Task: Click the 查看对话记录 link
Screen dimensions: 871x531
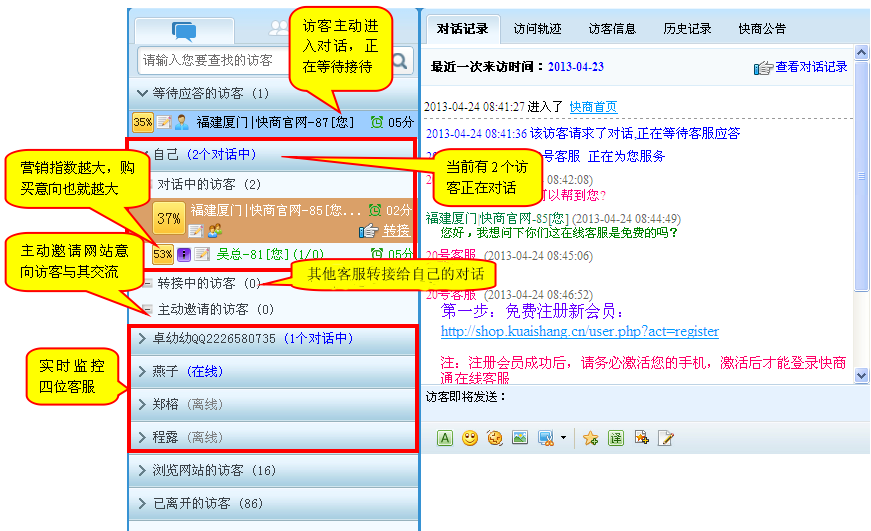Action: point(810,67)
